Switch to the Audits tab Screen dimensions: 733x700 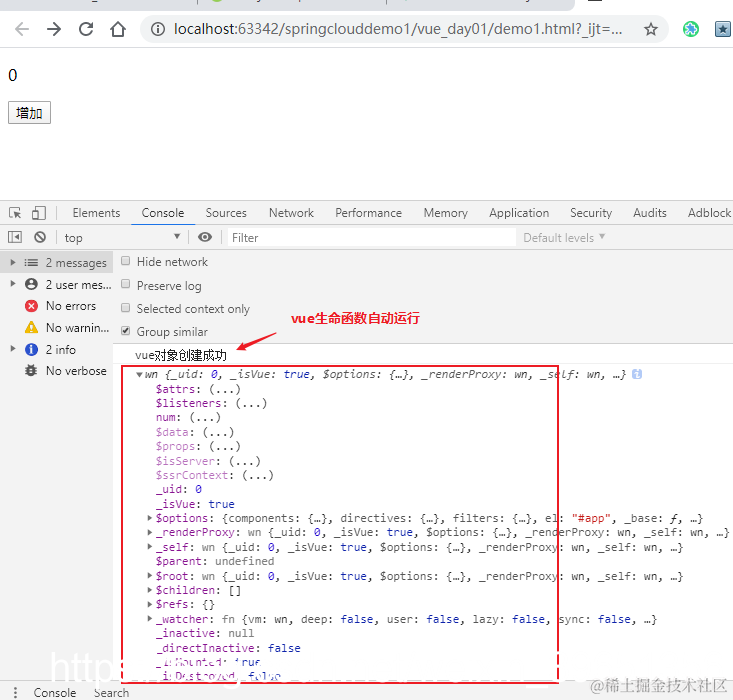[x=650, y=213]
